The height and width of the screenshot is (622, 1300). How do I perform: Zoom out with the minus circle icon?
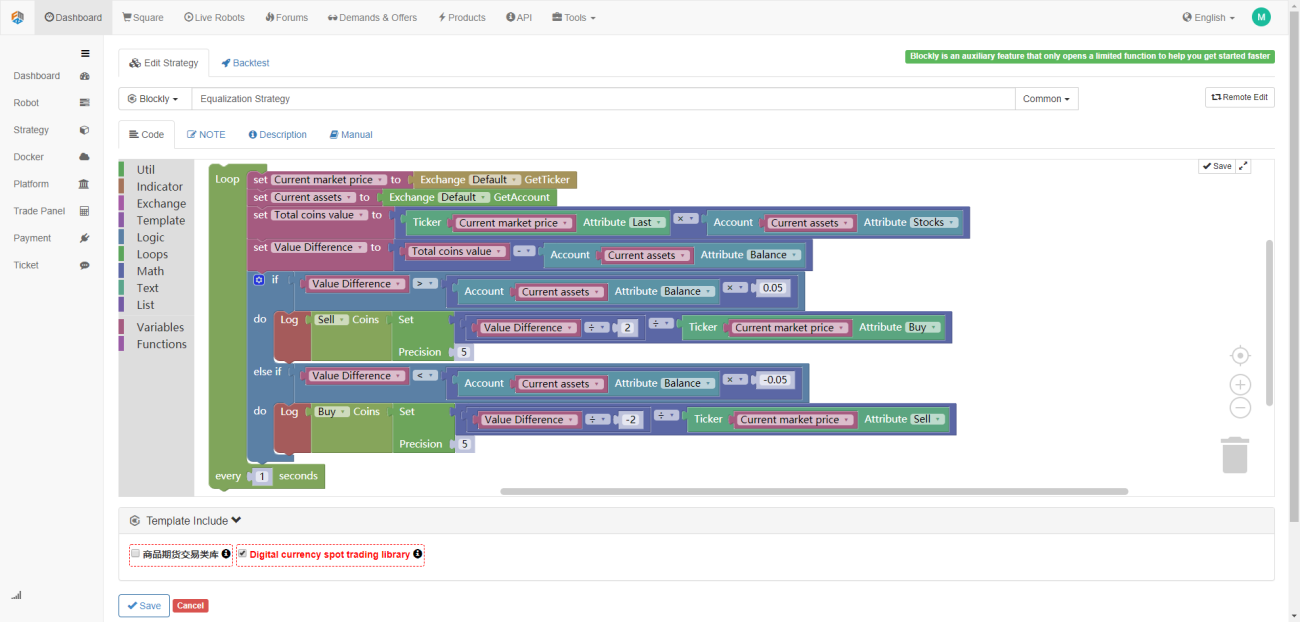click(x=1240, y=407)
